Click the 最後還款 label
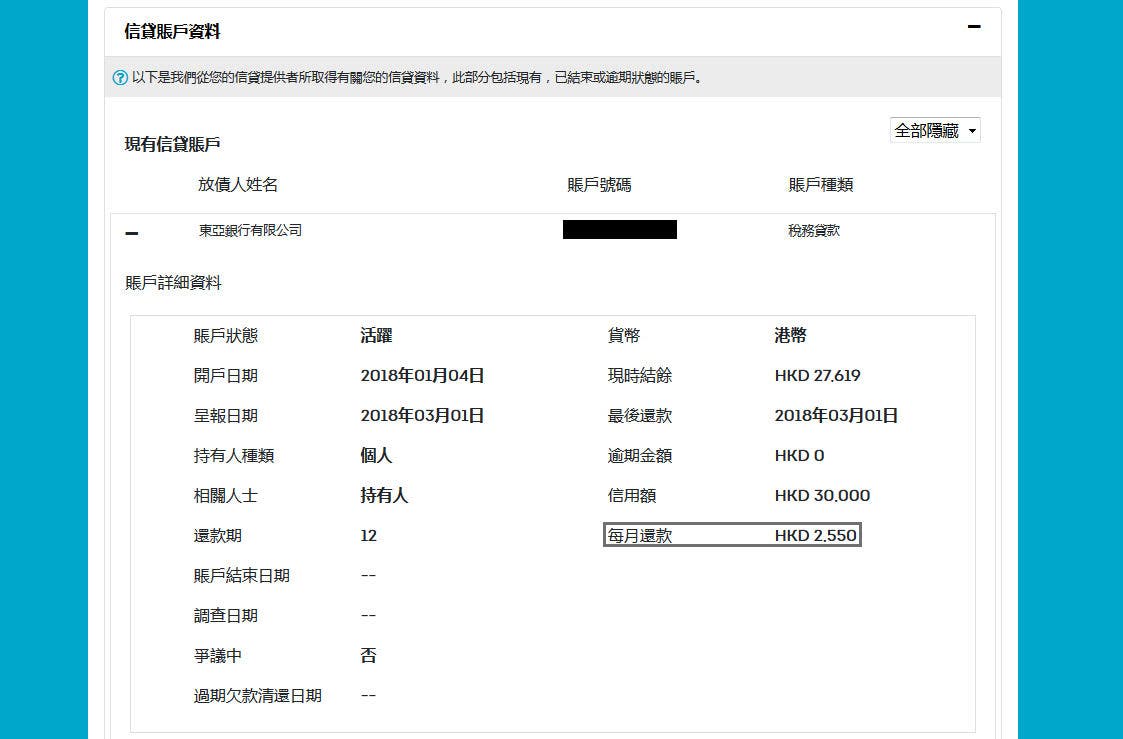The width and height of the screenshot is (1123, 739). (640, 416)
